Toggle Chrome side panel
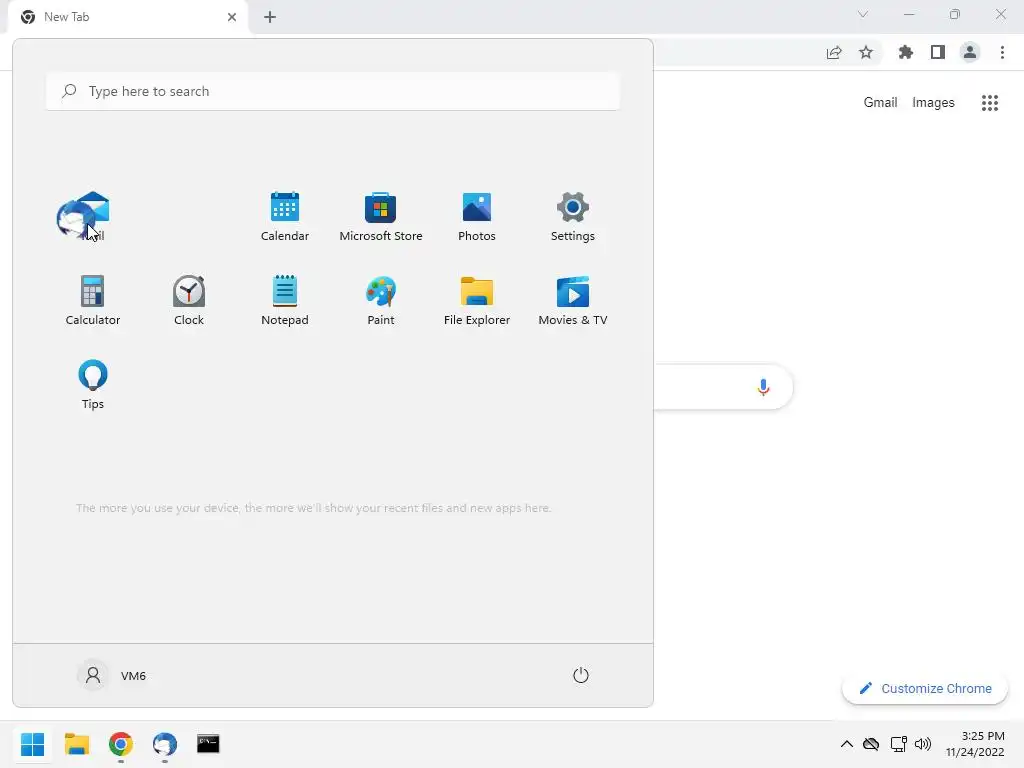Viewport: 1024px width, 768px height. pos(938,52)
